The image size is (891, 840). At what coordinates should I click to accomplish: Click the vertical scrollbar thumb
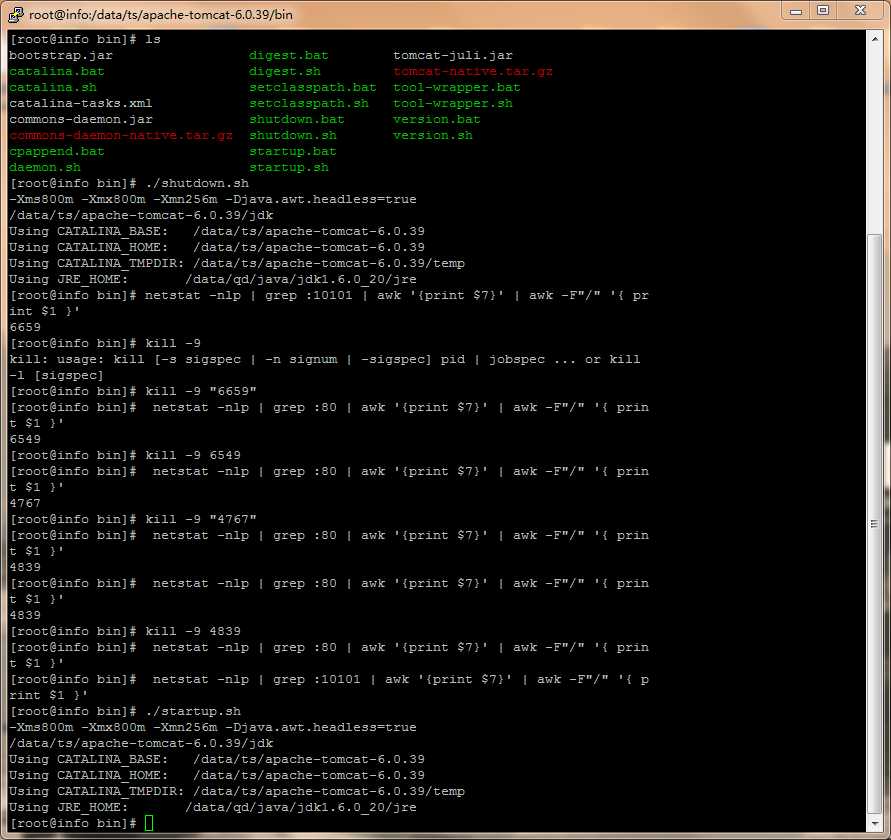pyautogui.click(x=875, y=523)
